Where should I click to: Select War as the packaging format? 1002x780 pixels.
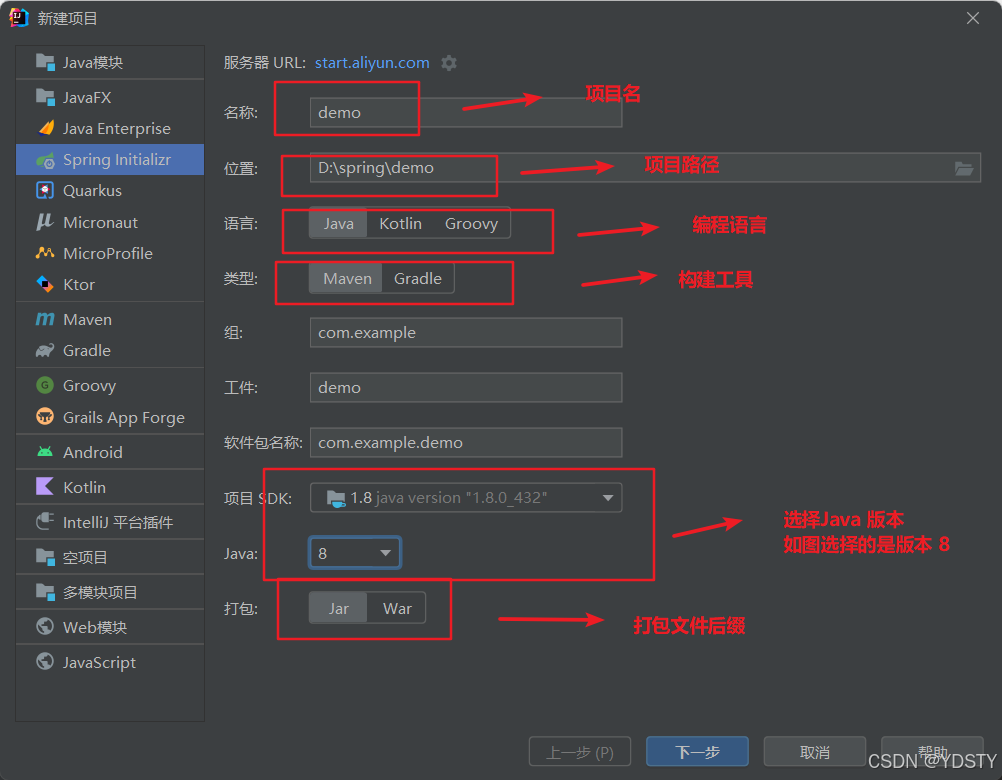pos(397,608)
